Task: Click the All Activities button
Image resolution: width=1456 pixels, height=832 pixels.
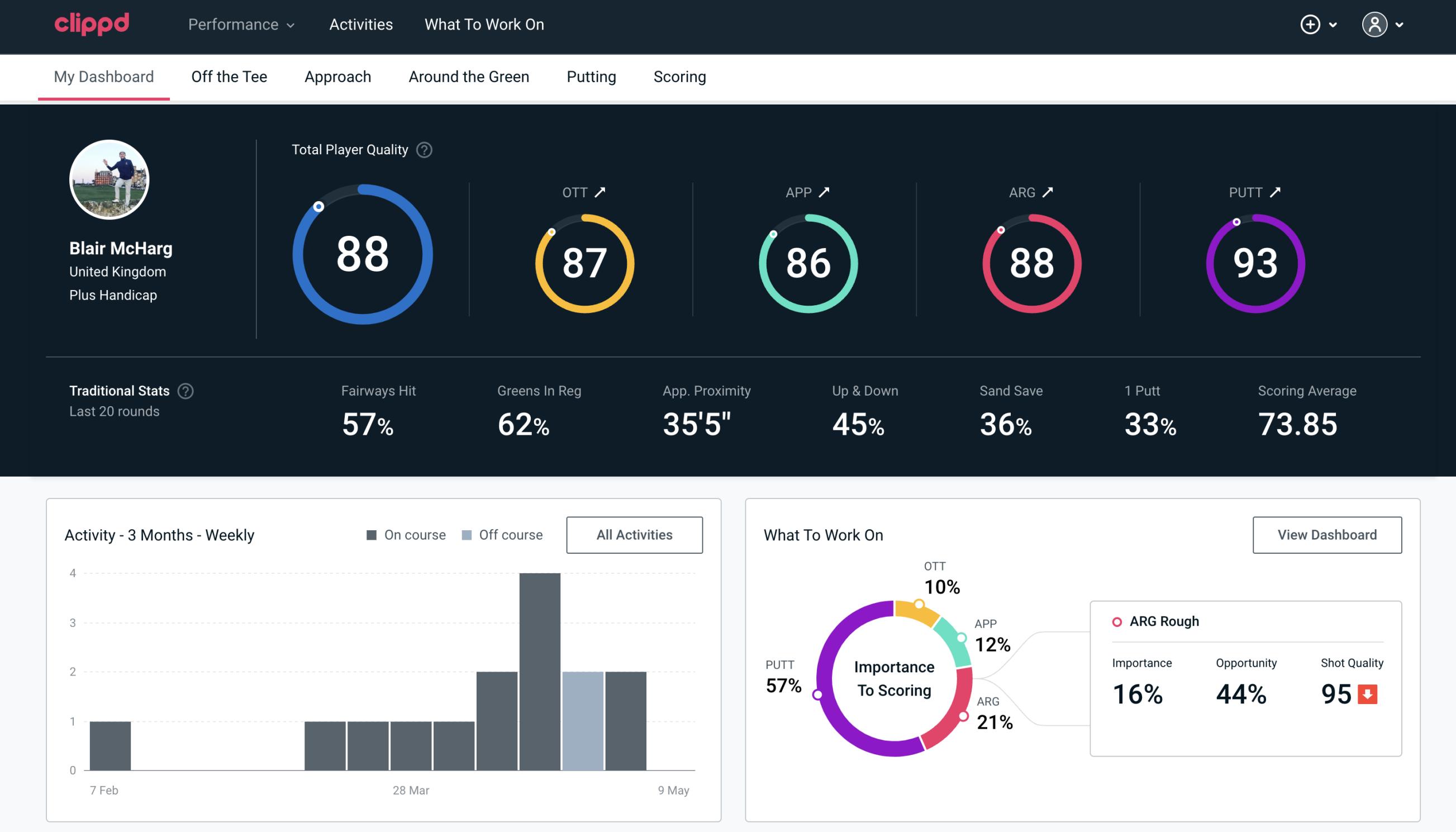Action: pos(634,535)
